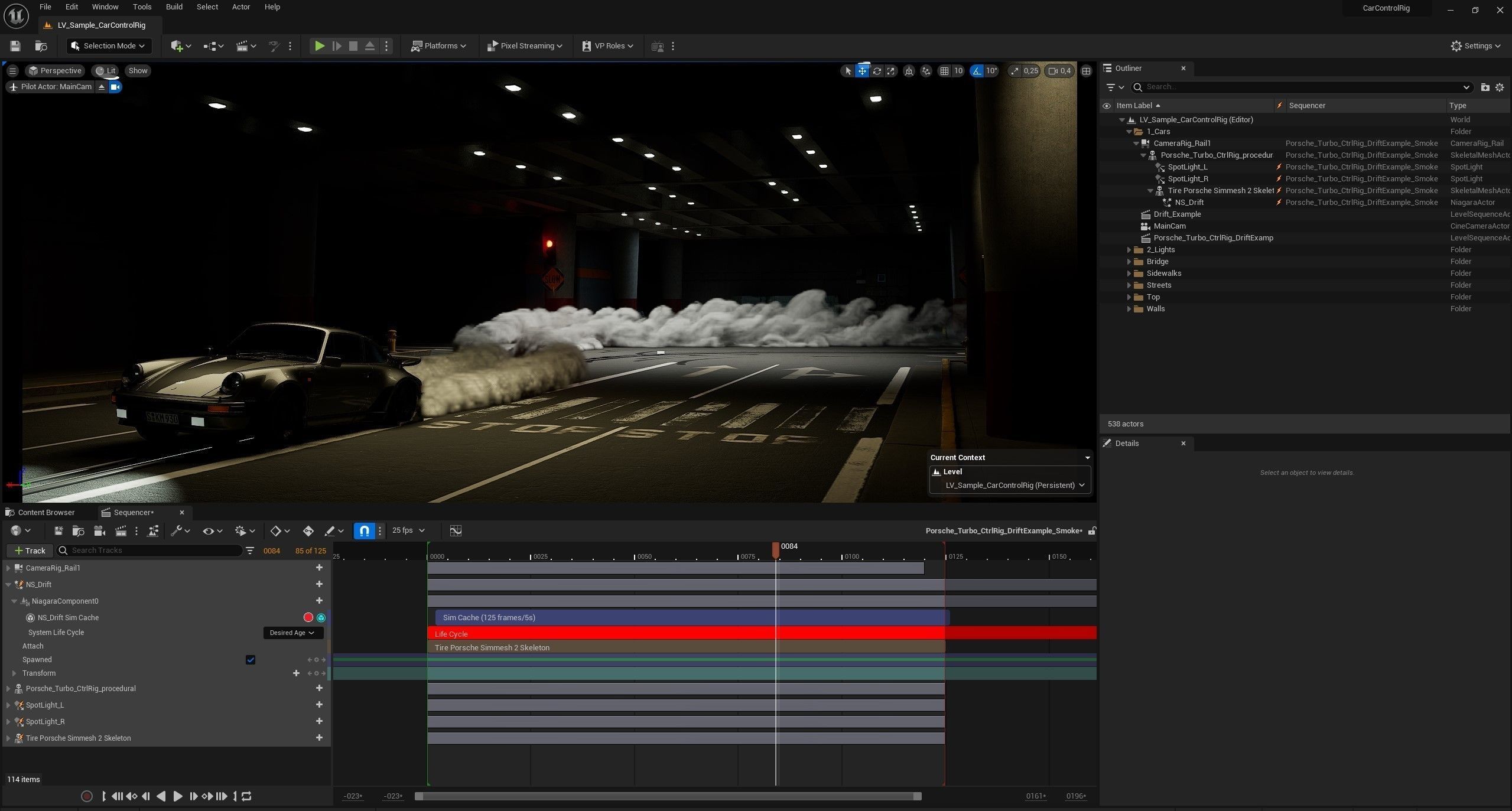Toggle the MainCam camera view blue button
This screenshot has width=1512, height=811.
[115, 87]
